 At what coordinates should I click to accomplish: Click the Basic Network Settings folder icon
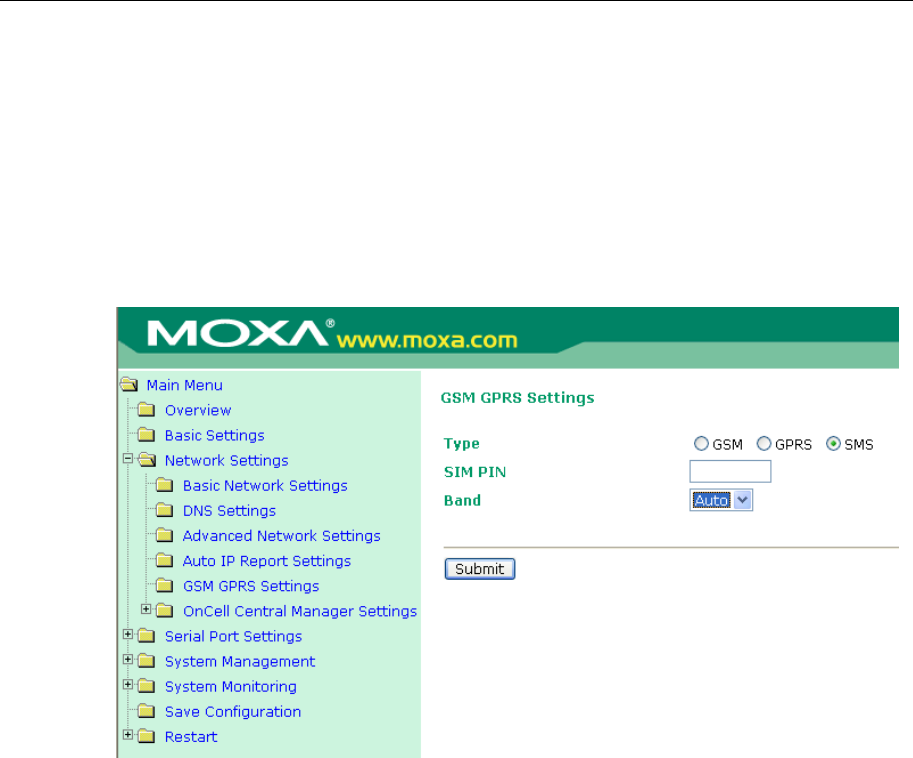[165, 485]
